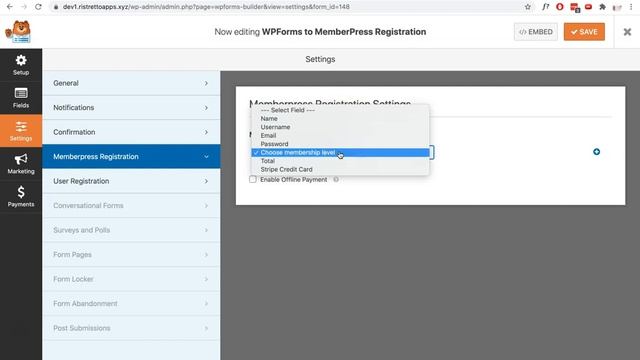Click the red Opera-style extension icon
This screenshot has height=360, width=640.
tap(560, 7)
